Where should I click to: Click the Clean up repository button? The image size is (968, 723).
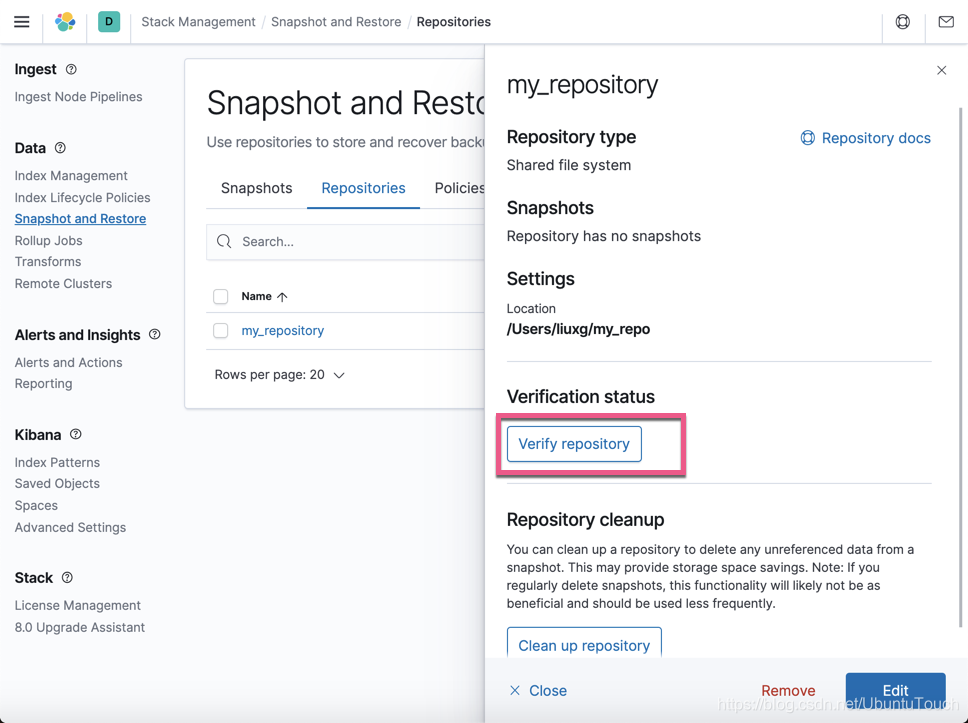(x=584, y=645)
